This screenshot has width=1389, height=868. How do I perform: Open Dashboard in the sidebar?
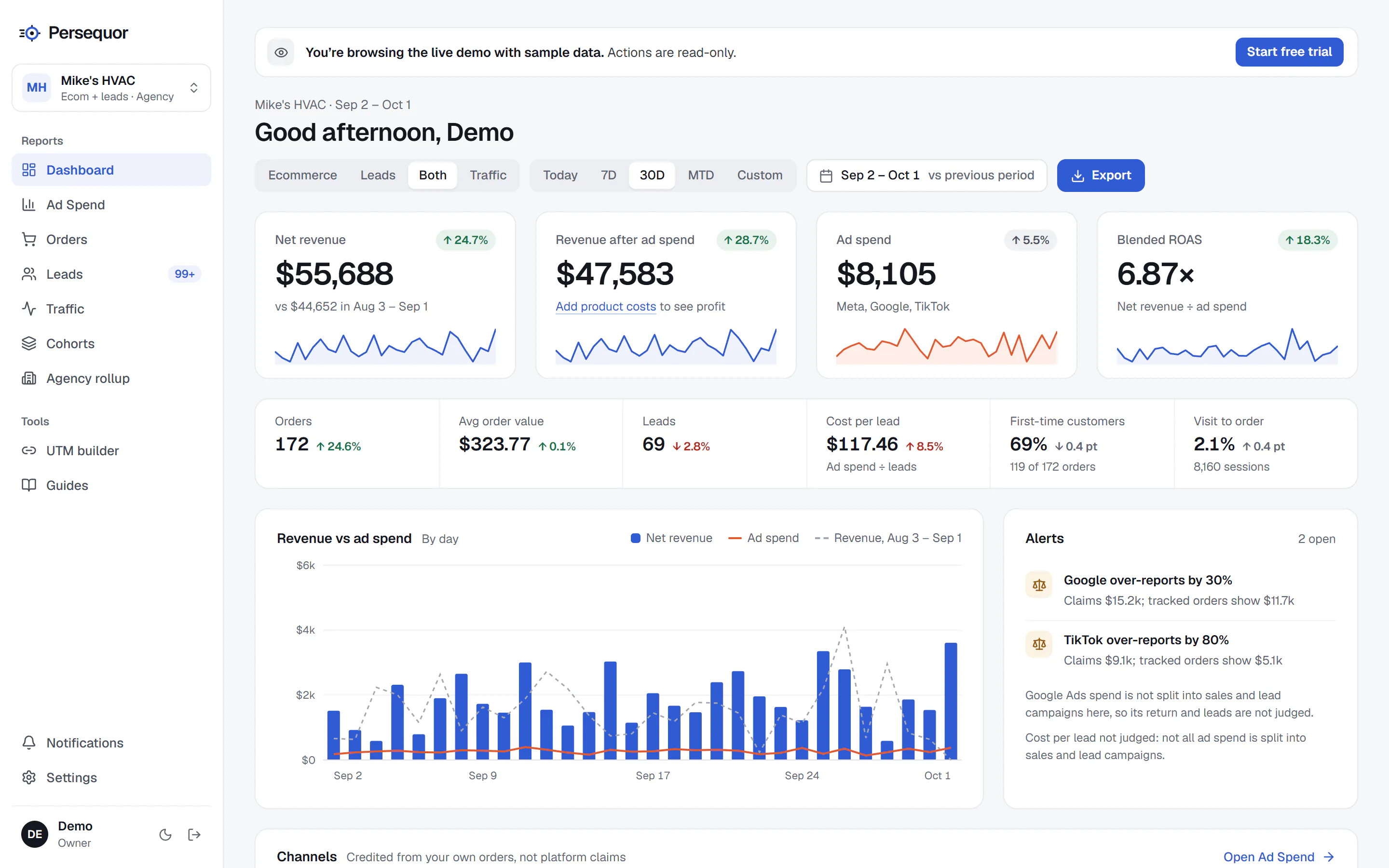111,170
